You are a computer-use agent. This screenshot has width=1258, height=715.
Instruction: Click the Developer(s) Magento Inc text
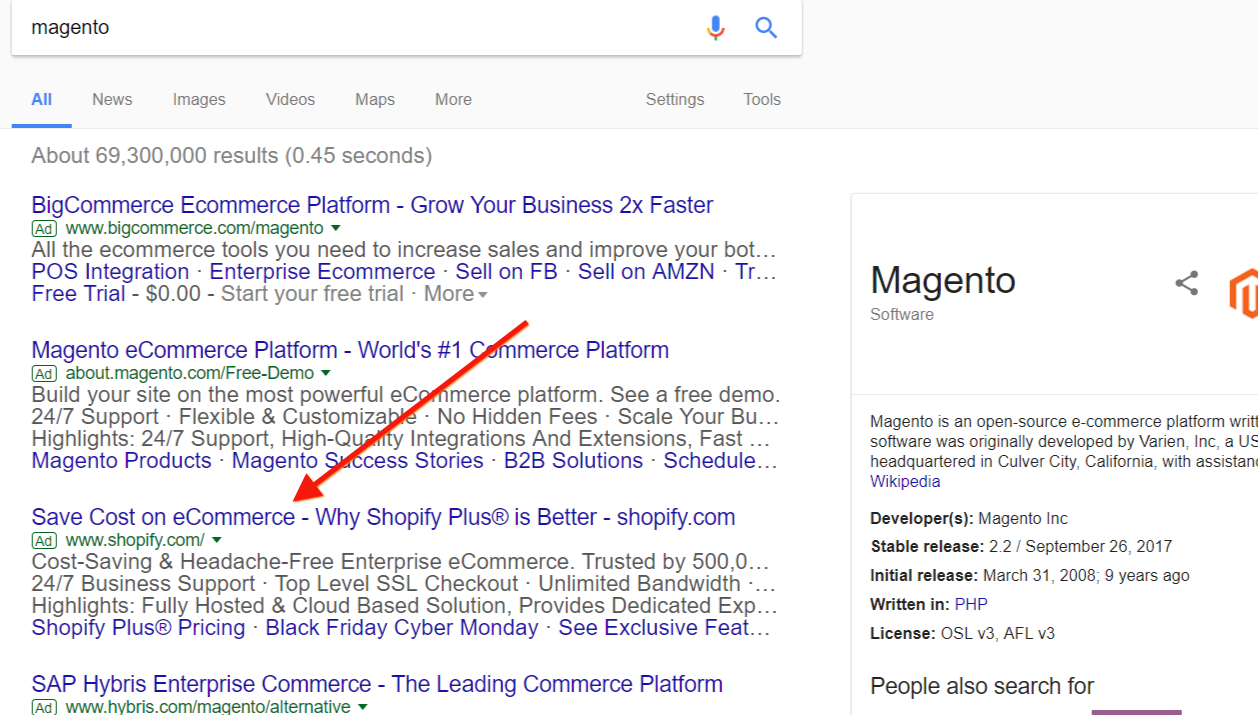click(x=969, y=518)
